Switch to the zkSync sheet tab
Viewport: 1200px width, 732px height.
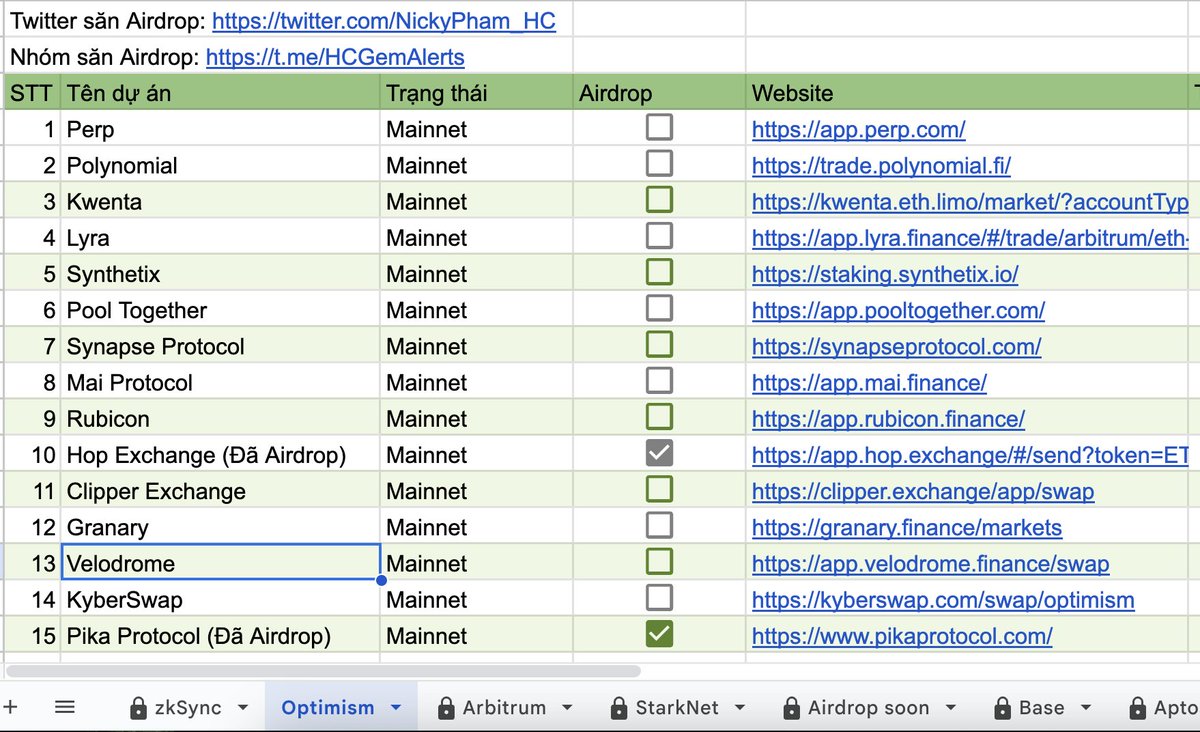pyautogui.click(x=190, y=708)
